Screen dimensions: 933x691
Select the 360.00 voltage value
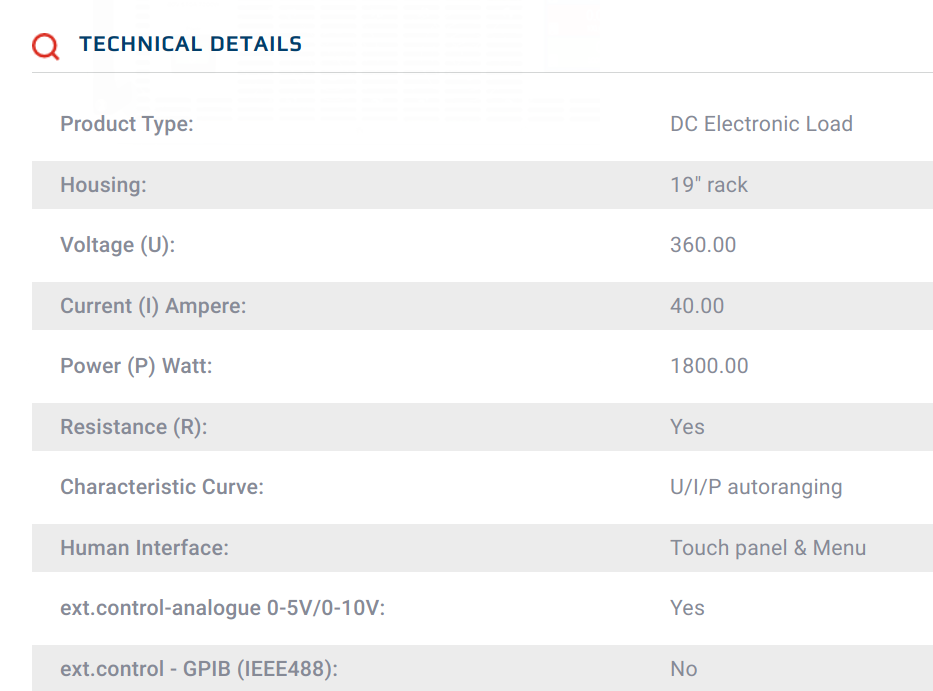(703, 245)
